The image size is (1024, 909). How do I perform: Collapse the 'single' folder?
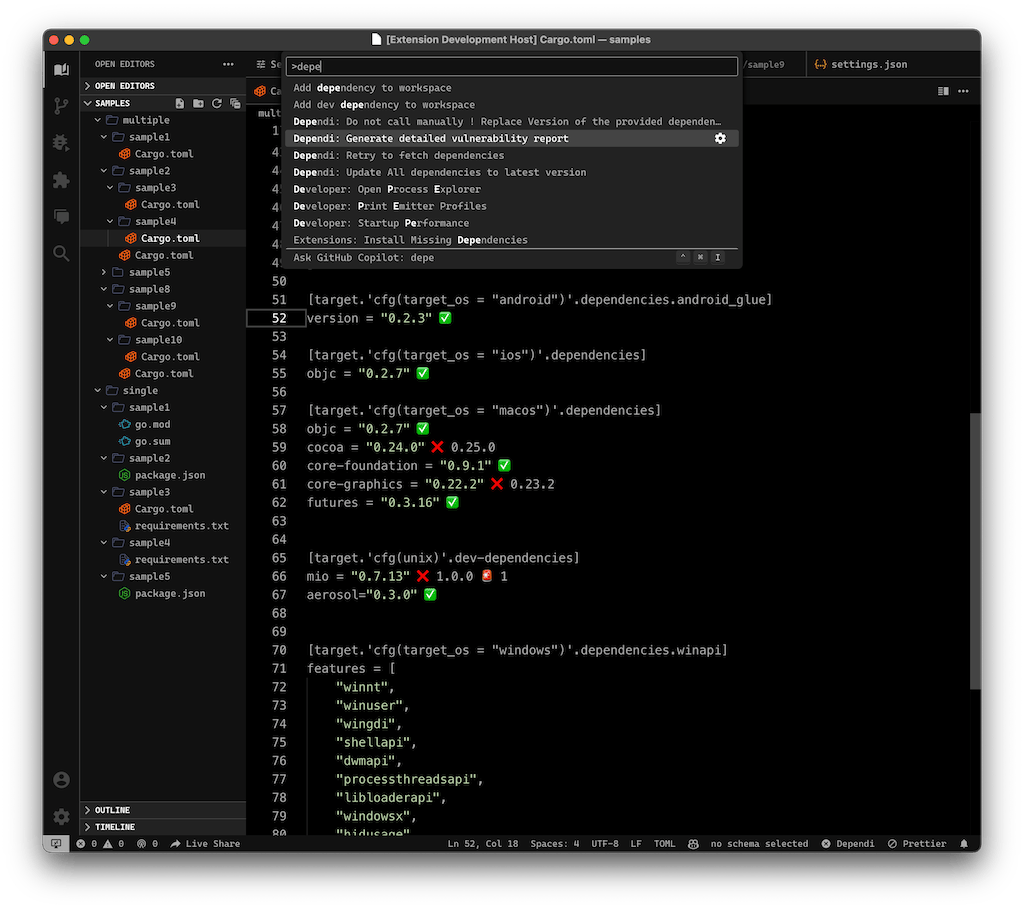tap(163, 391)
